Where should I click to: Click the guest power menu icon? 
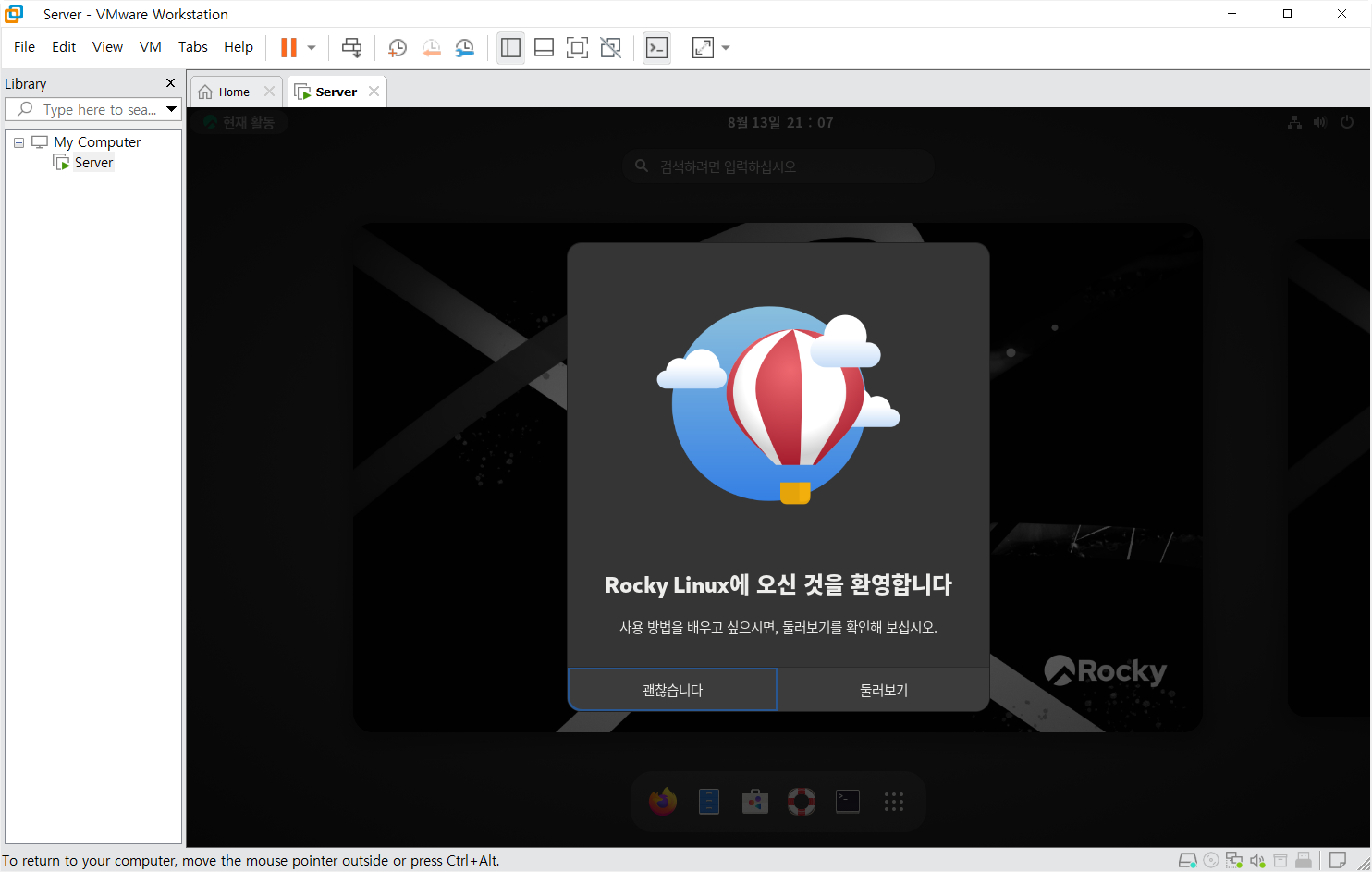pyautogui.click(x=1347, y=122)
